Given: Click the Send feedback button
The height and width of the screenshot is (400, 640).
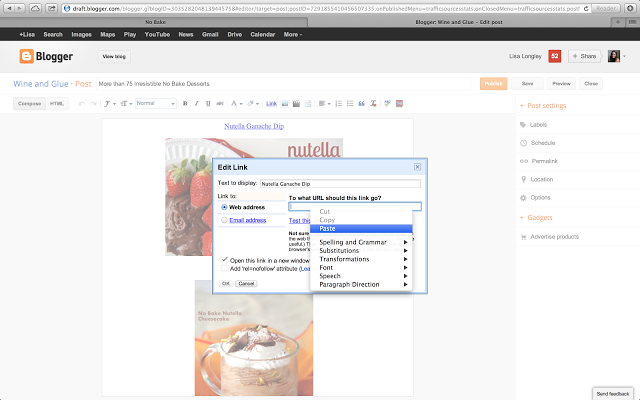Looking at the screenshot, I should pyautogui.click(x=613, y=394).
